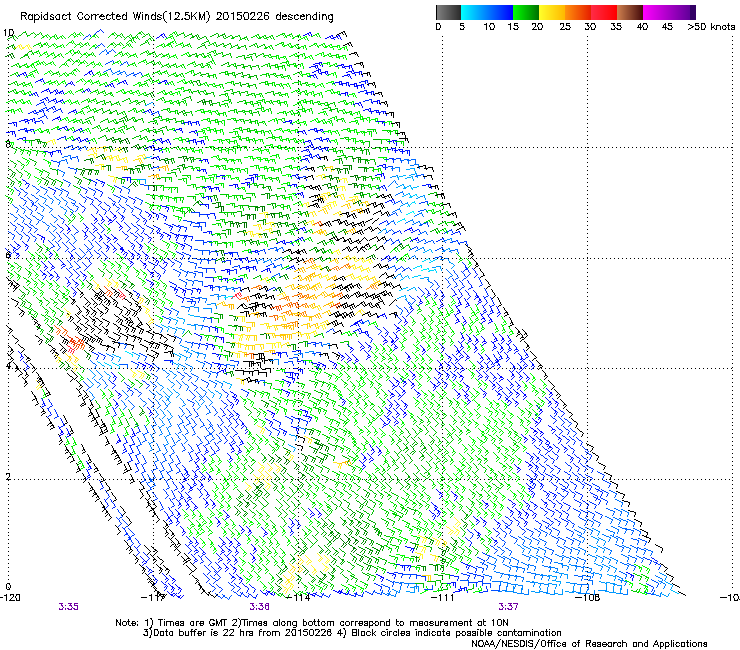Click the red 30-35 knots legend swatch
740x650 pixels.
tap(604, 12)
